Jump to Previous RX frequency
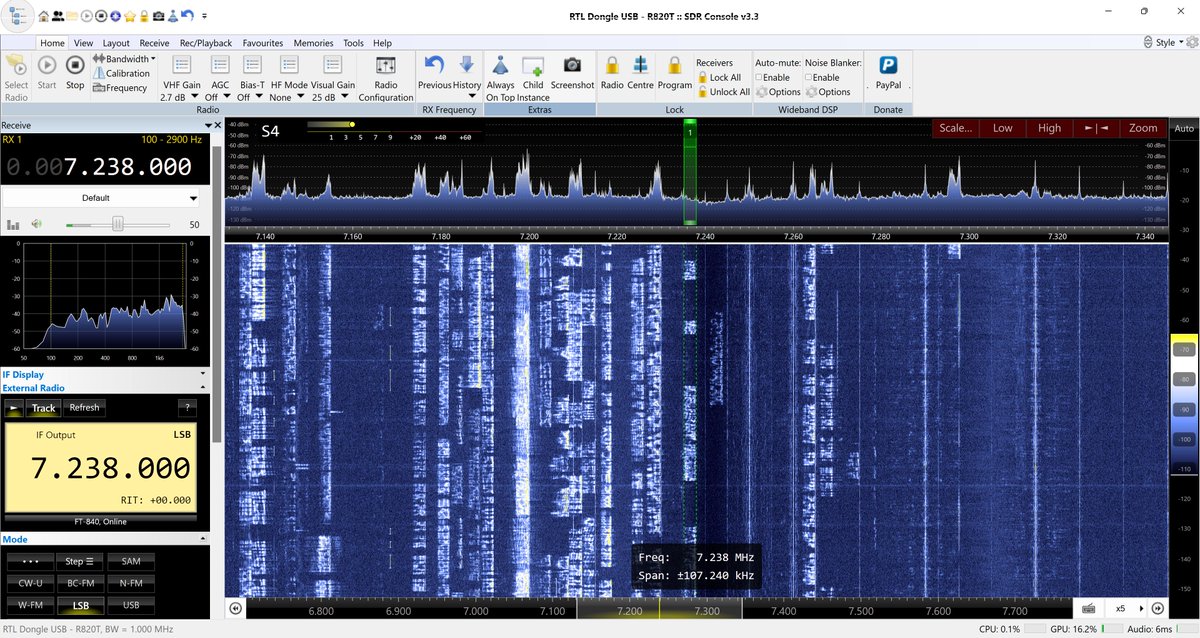Viewport: 1200px width, 638px height. click(432, 75)
